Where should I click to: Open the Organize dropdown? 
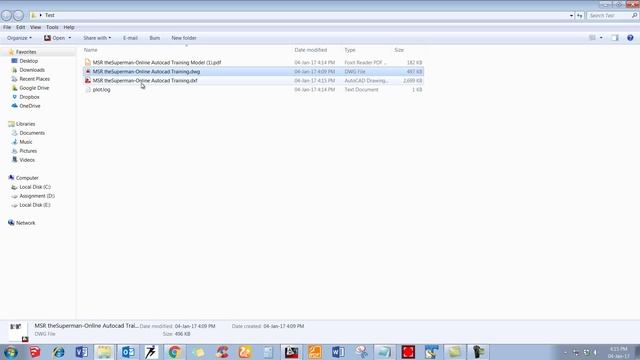pos(19,38)
